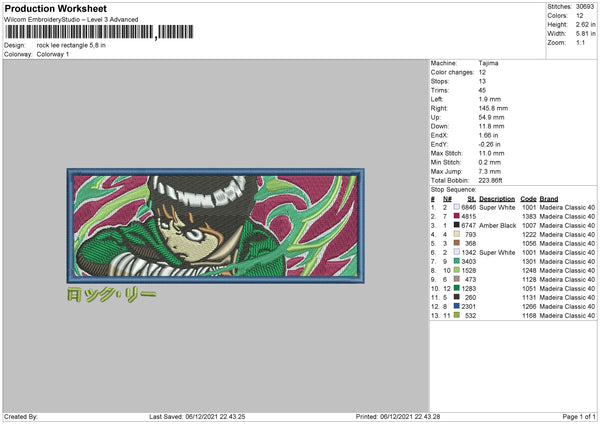This screenshot has height=424, width=600.
Task: Click the Stops value 13
Action: (x=482, y=81)
